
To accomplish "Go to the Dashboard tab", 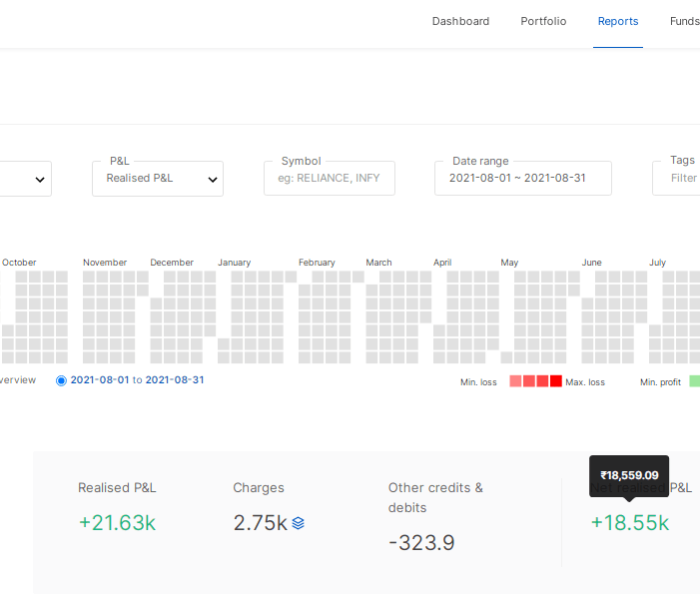I will [x=460, y=21].
